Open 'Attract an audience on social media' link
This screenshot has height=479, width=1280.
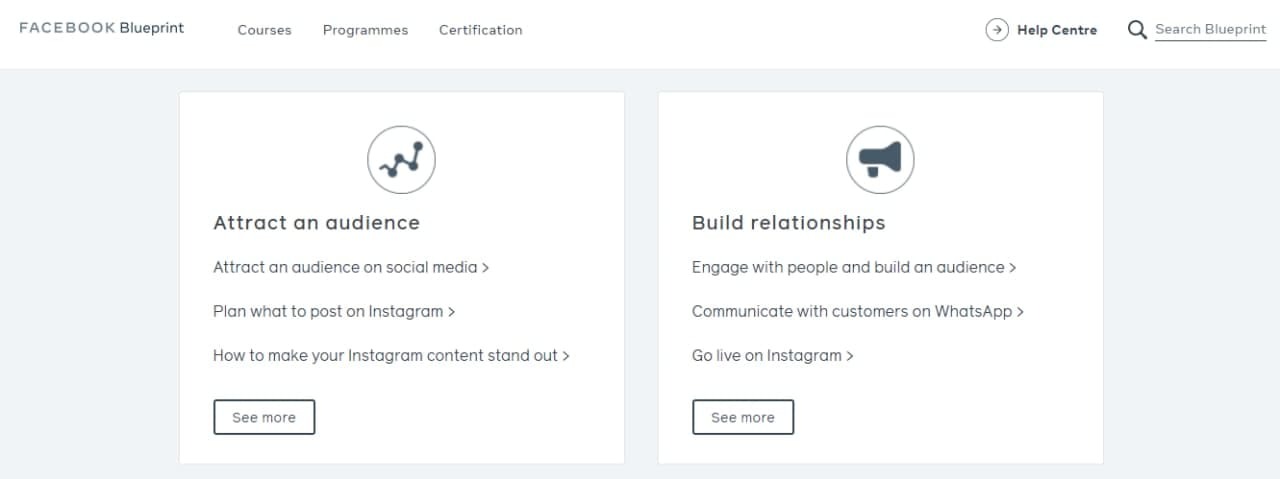click(350, 267)
